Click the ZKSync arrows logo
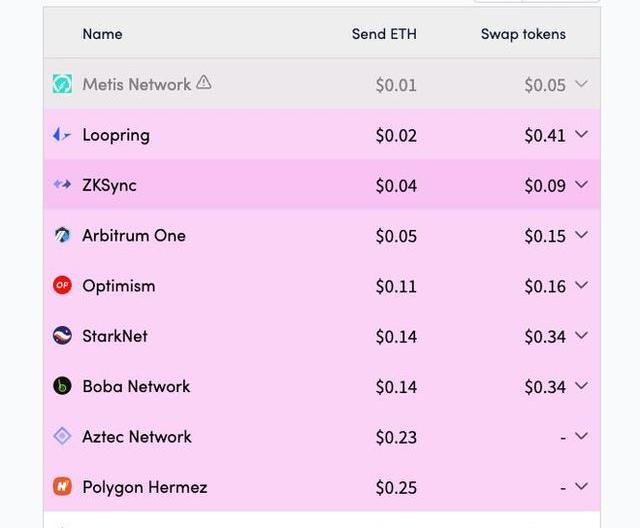The image size is (640, 528). [62, 184]
